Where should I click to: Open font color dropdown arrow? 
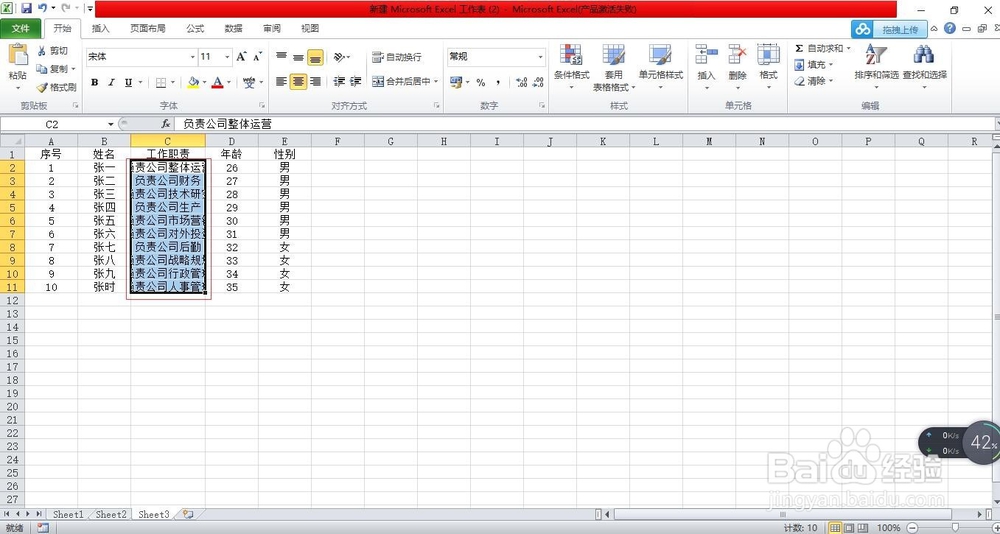point(228,82)
